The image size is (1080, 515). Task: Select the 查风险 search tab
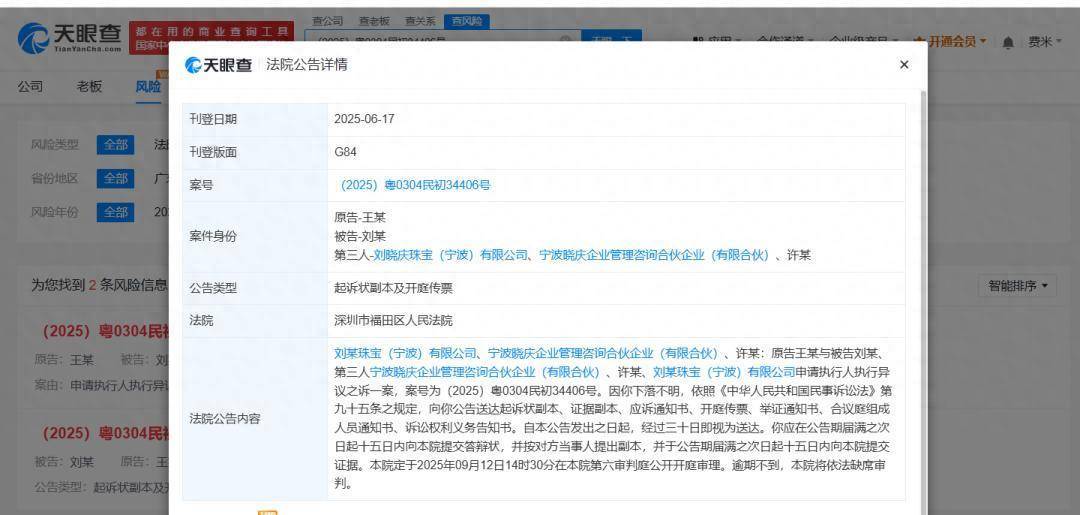click(466, 21)
